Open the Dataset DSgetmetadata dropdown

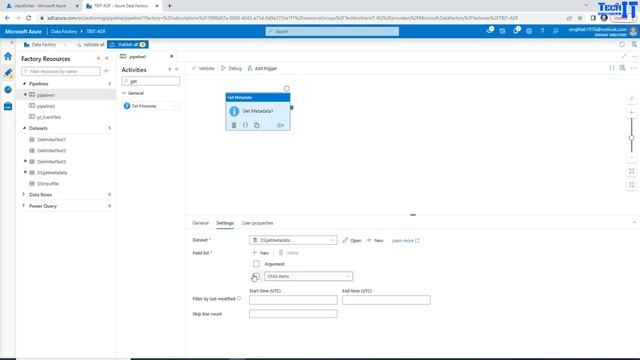(293, 240)
